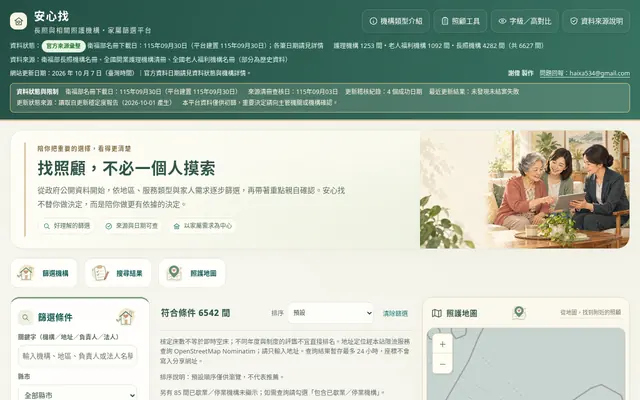Open the 照顧工具 clipboard button

460,21
